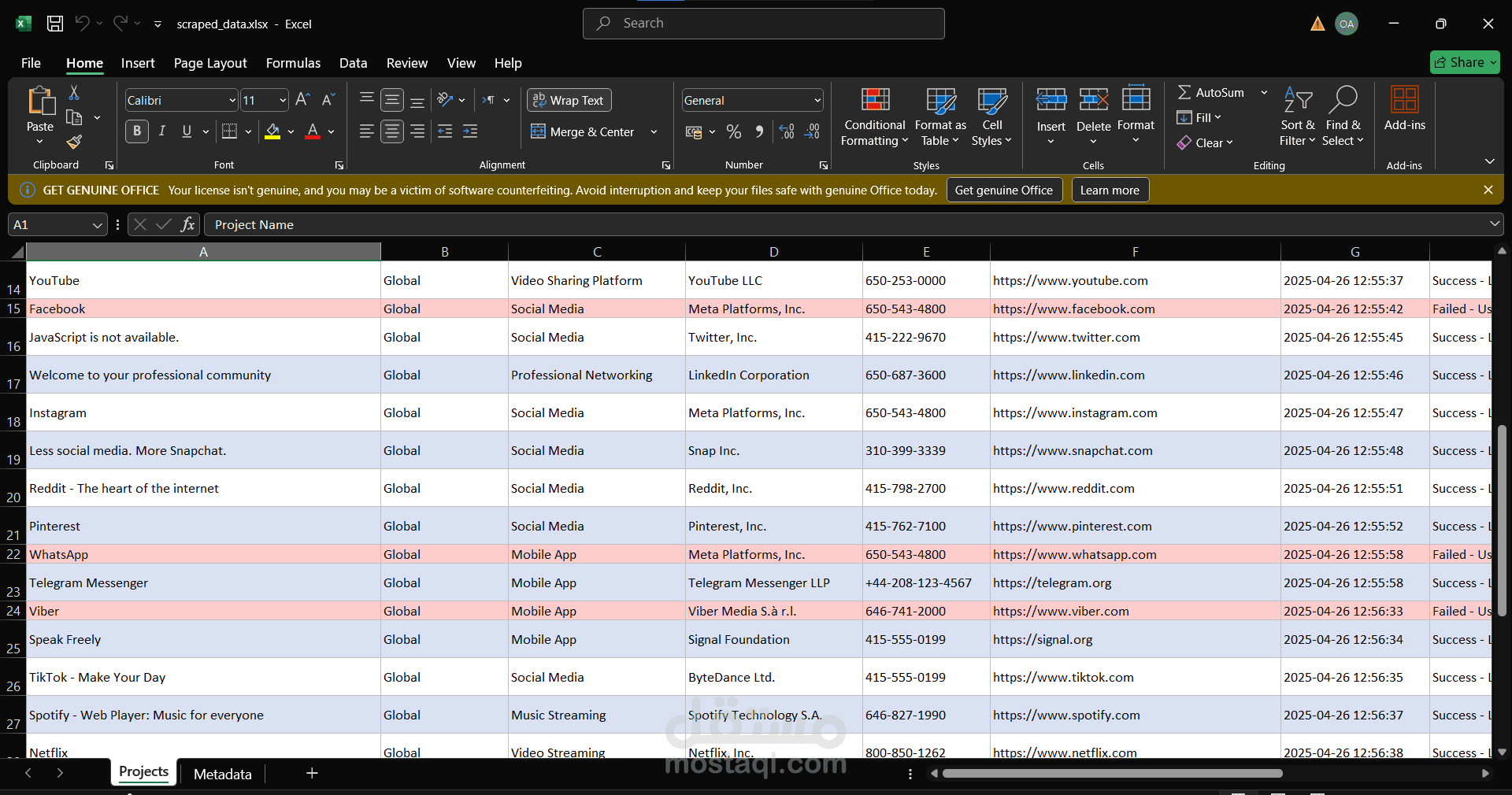Switch to the Insert ribbon tab
Viewport: 1512px width, 795px height.
click(138, 63)
